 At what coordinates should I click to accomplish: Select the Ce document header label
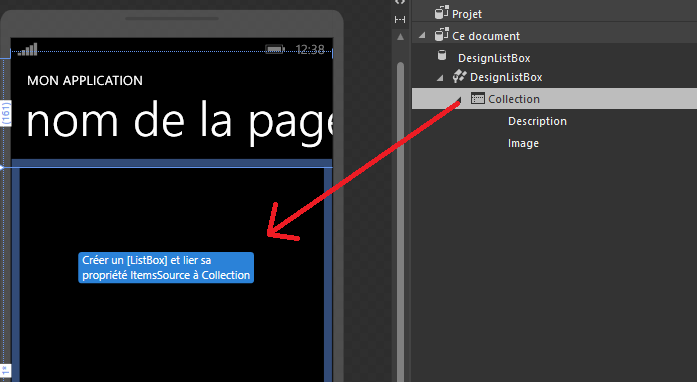point(486,36)
